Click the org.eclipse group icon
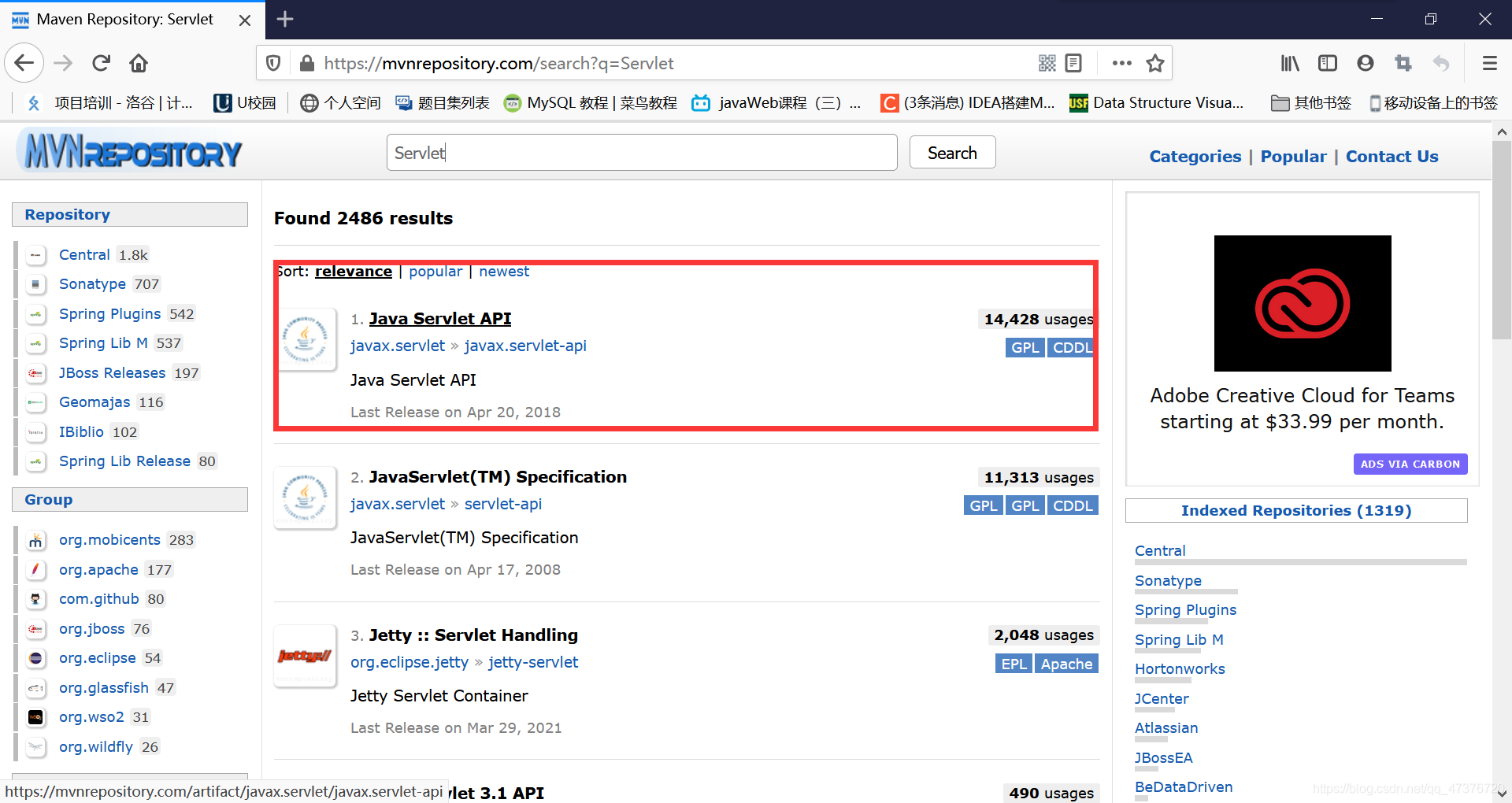The image size is (1512, 803). (x=35, y=658)
